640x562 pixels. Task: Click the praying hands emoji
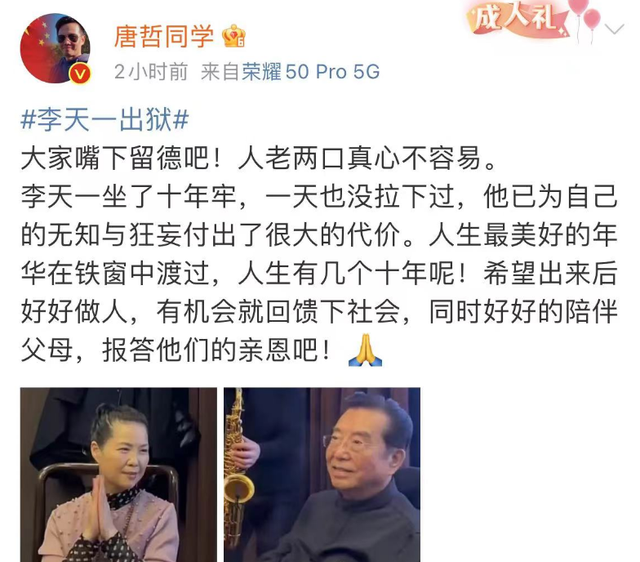(365, 350)
